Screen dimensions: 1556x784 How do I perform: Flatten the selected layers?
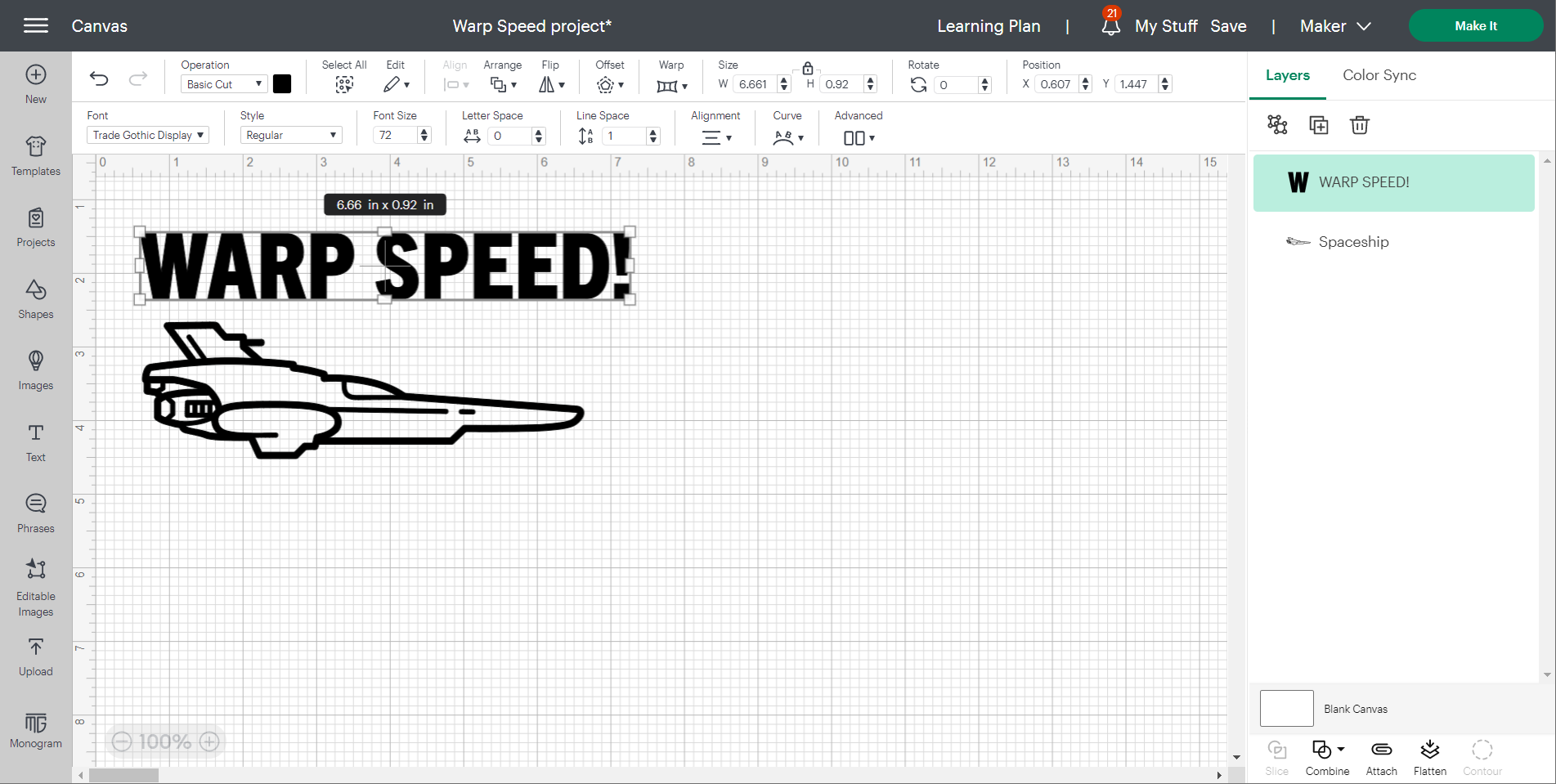click(x=1430, y=756)
